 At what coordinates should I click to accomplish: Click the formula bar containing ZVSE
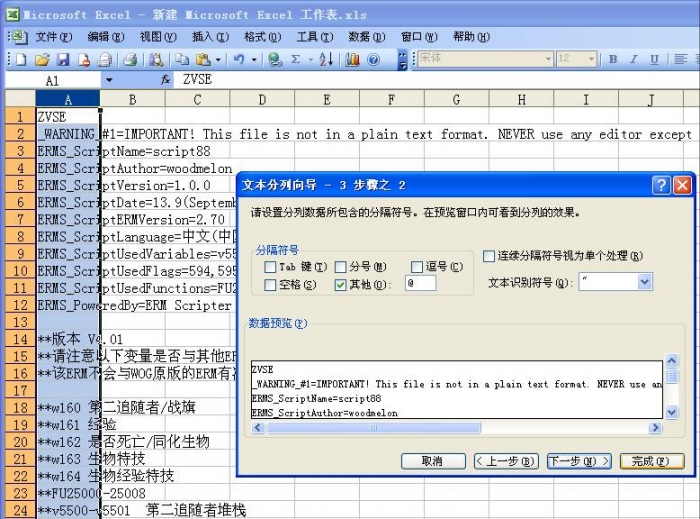[x=438, y=80]
